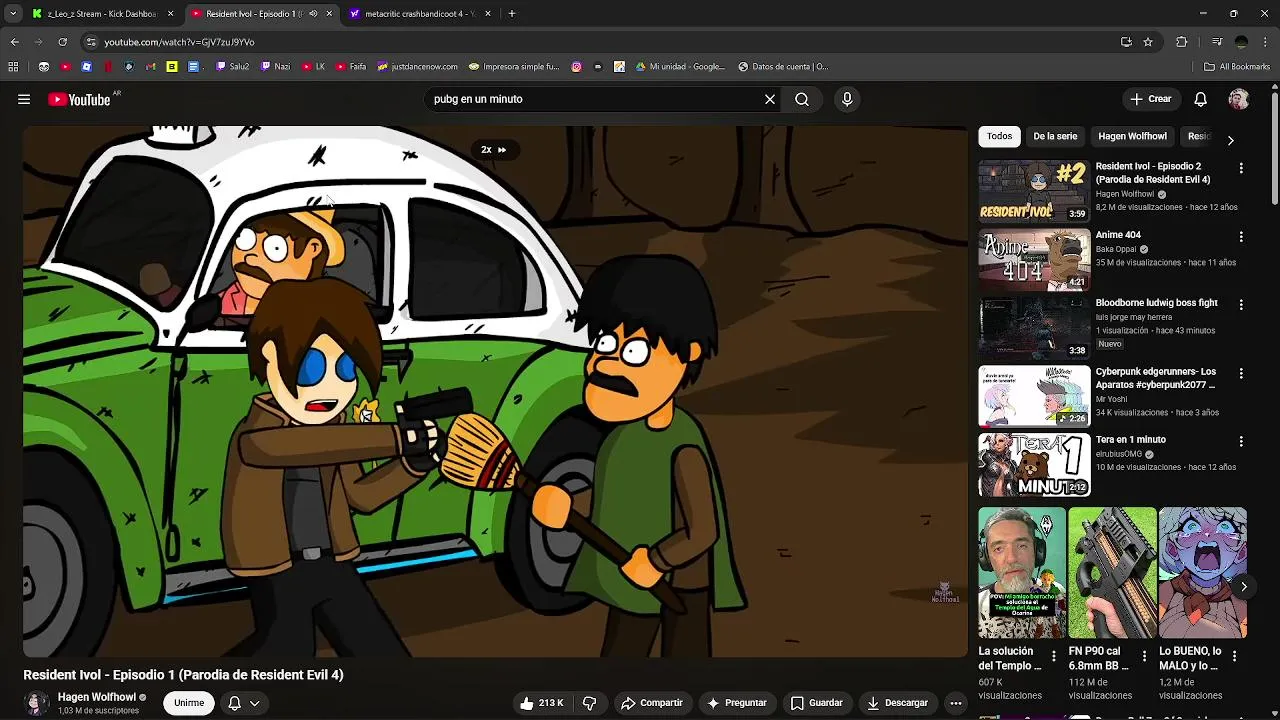Open more actions beside Descargar
Viewport: 1280px width, 720px height.
click(x=956, y=703)
